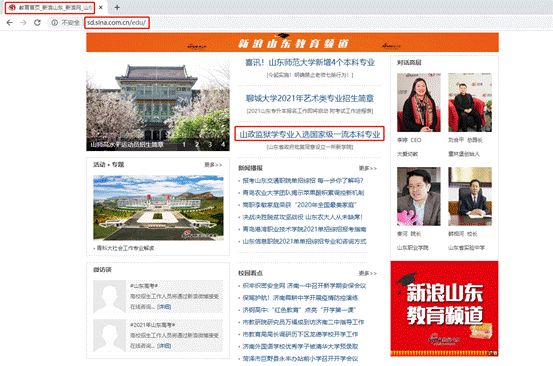Expand 更多>> next to 新闻播报
Image resolution: width=553 pixels, height=366 pixels.
pyautogui.click(x=367, y=168)
